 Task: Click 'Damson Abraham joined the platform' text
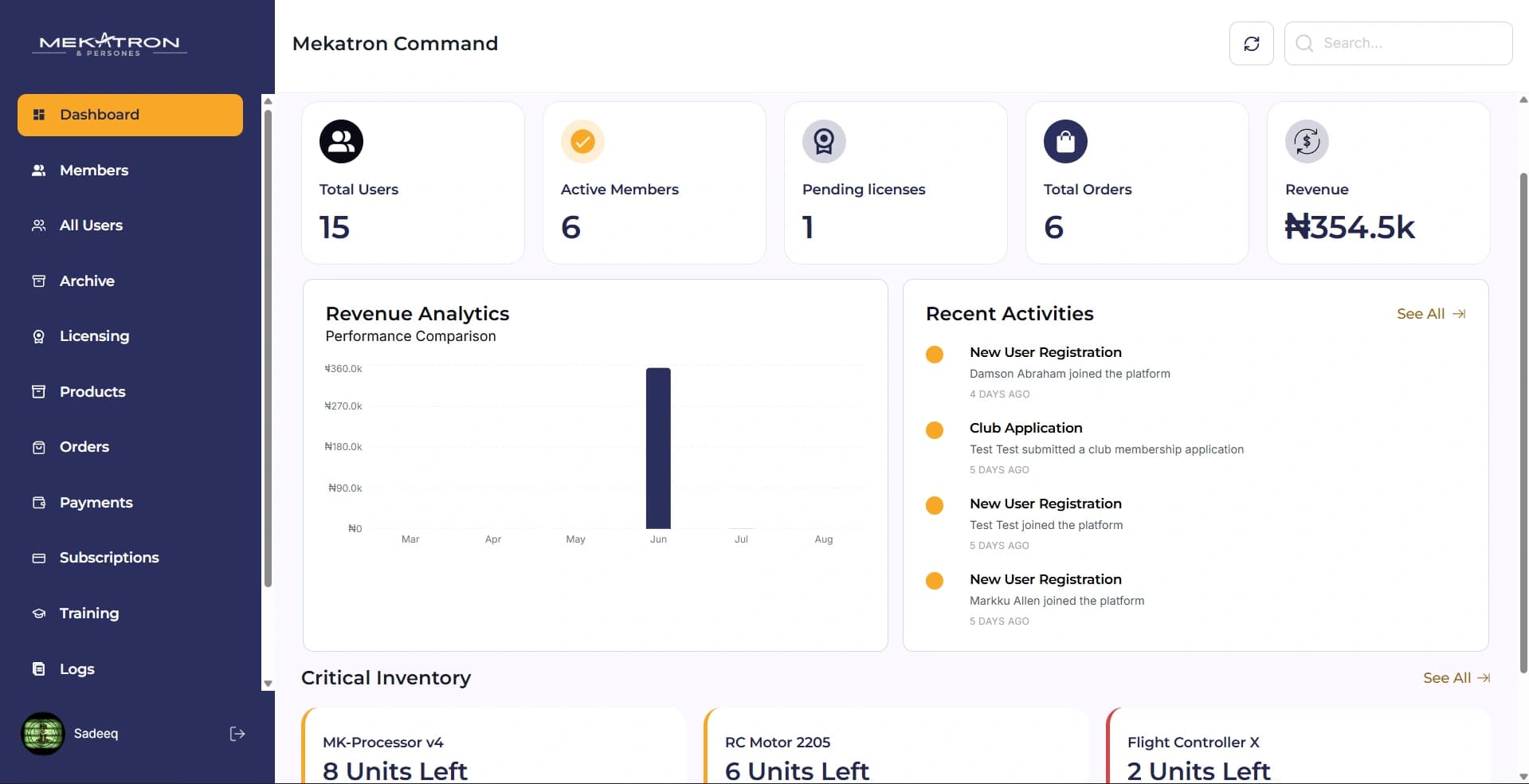coord(1070,374)
